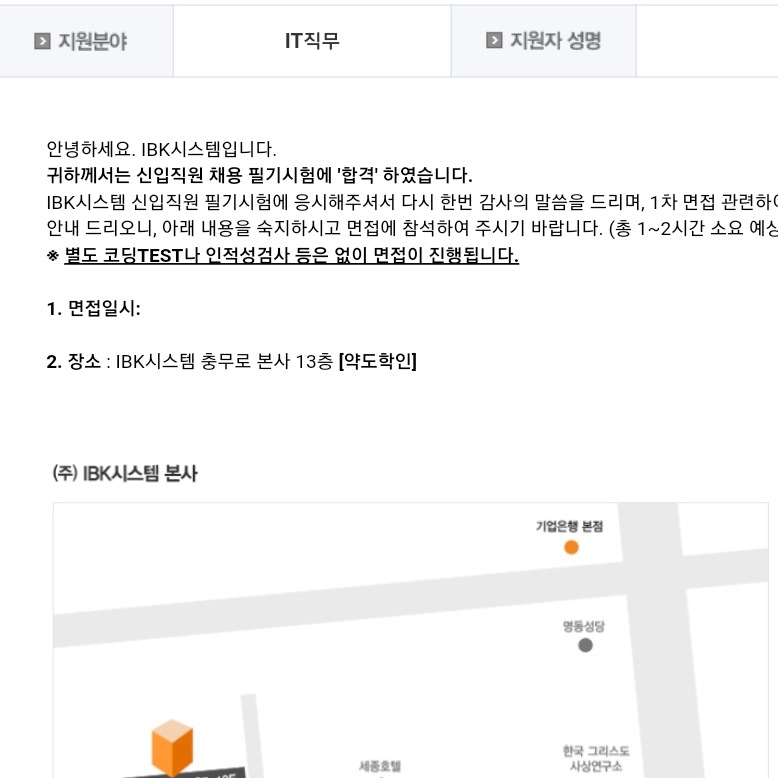Click the gray 명동성당 map marker

pos(585,645)
